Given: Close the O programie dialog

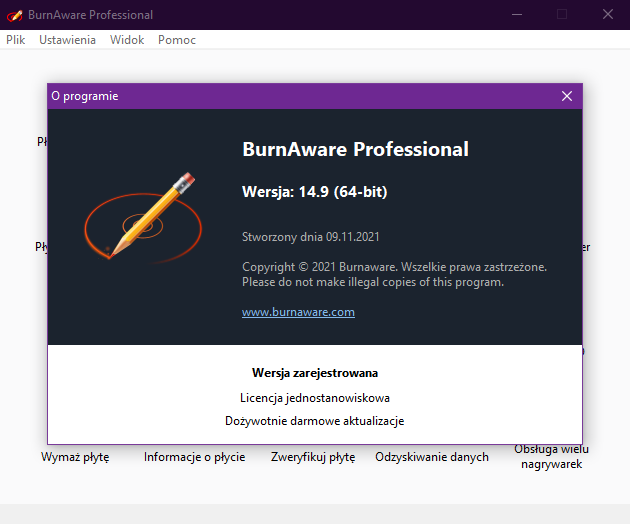Looking at the screenshot, I should click(x=567, y=96).
